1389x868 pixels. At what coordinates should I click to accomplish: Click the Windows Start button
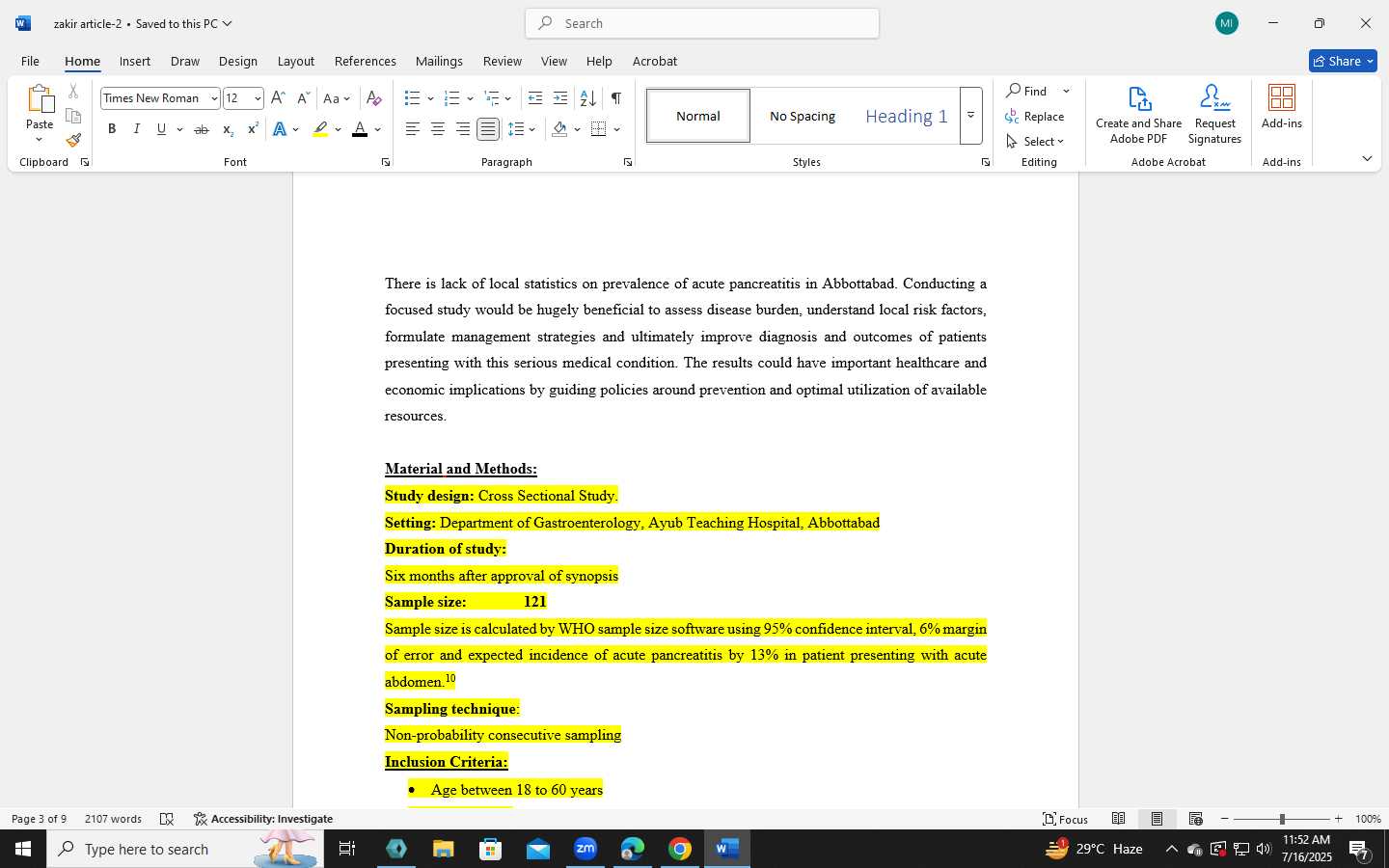click(23, 849)
